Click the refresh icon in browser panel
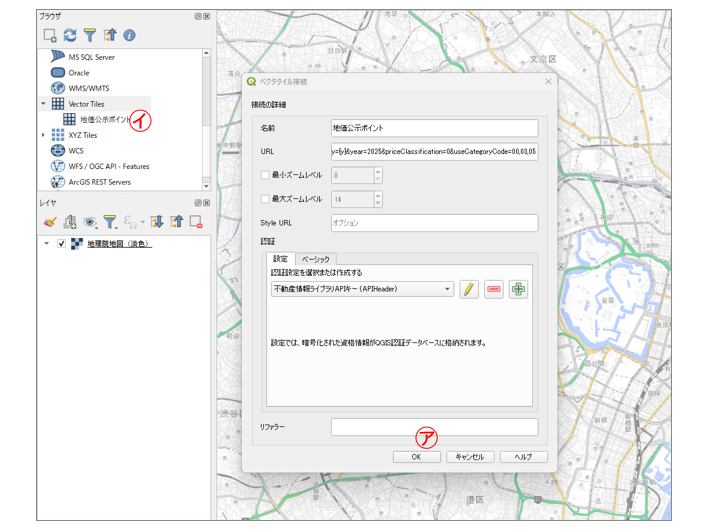 coord(70,35)
